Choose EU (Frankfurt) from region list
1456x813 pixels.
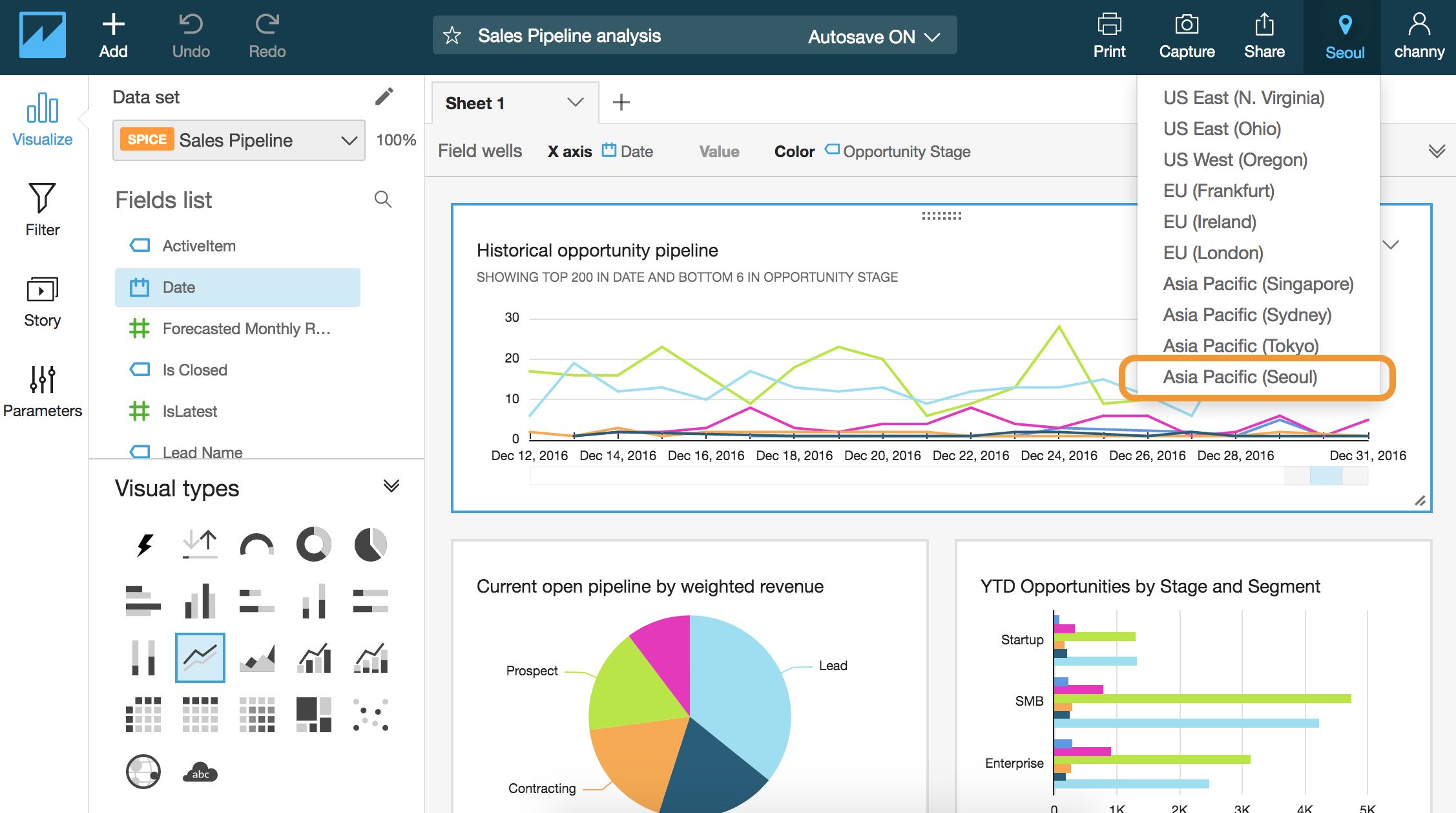[1218, 191]
